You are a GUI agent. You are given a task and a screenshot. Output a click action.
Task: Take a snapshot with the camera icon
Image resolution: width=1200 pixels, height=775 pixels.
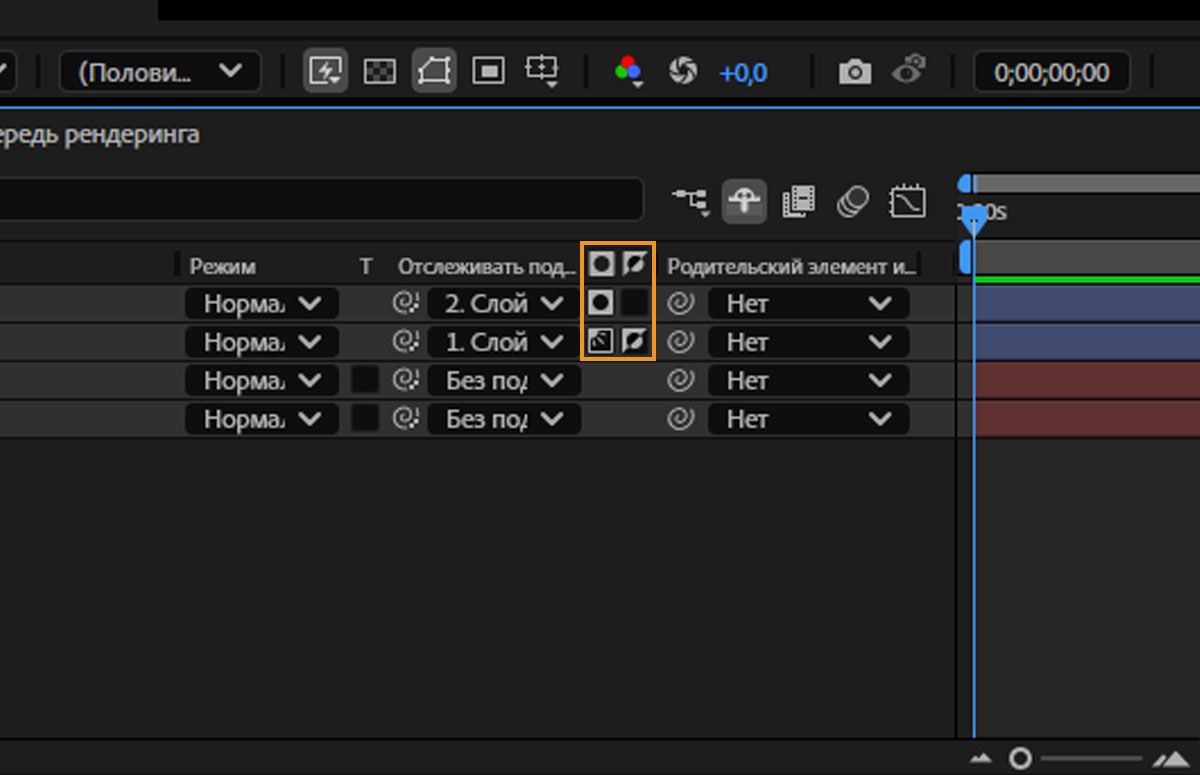(x=854, y=72)
